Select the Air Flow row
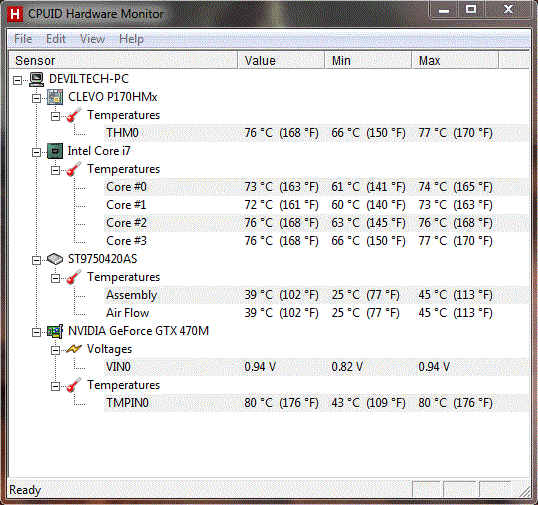The height and width of the screenshot is (505, 538). (x=316, y=313)
